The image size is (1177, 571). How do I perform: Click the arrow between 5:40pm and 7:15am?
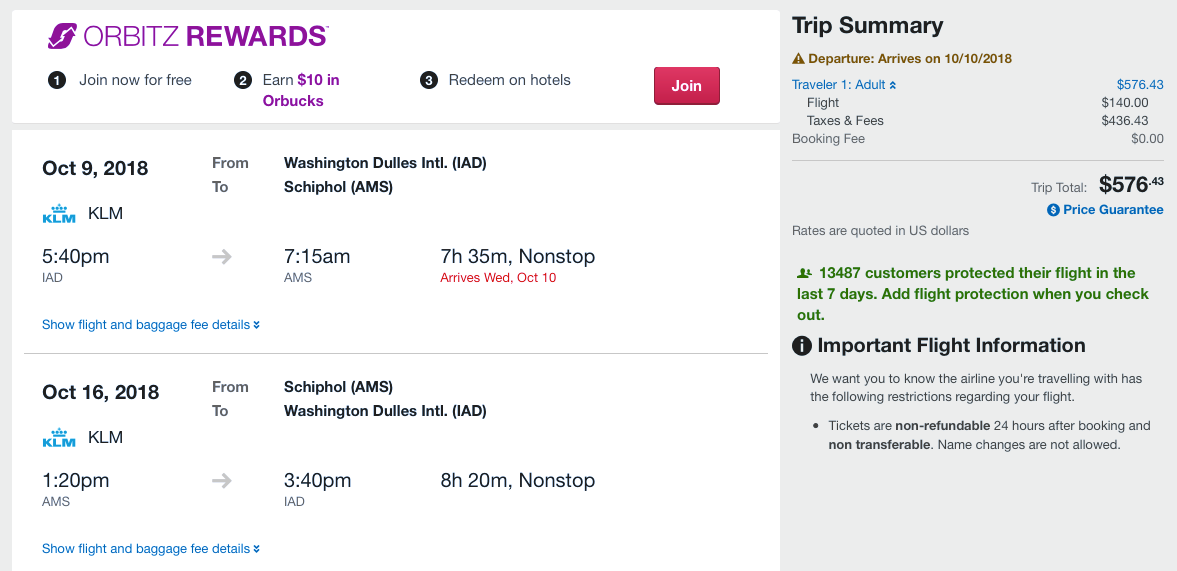coord(222,257)
